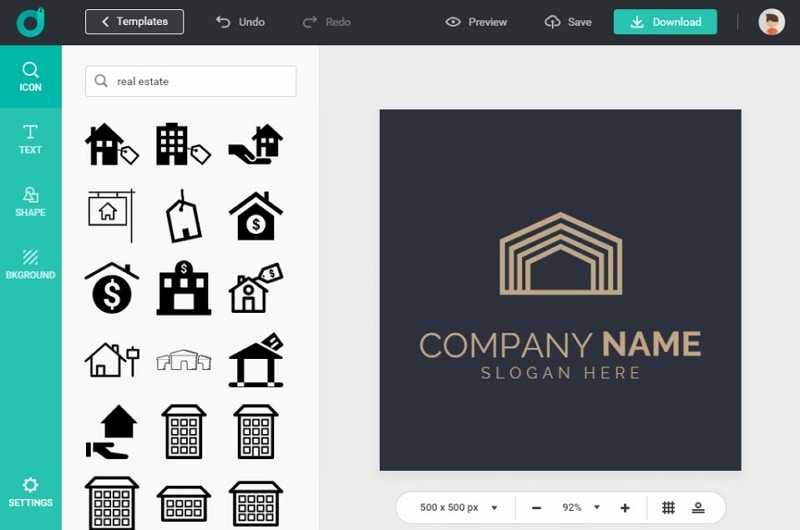The image size is (800, 530).
Task: Pick the office building with price tag icon
Action: (x=183, y=144)
